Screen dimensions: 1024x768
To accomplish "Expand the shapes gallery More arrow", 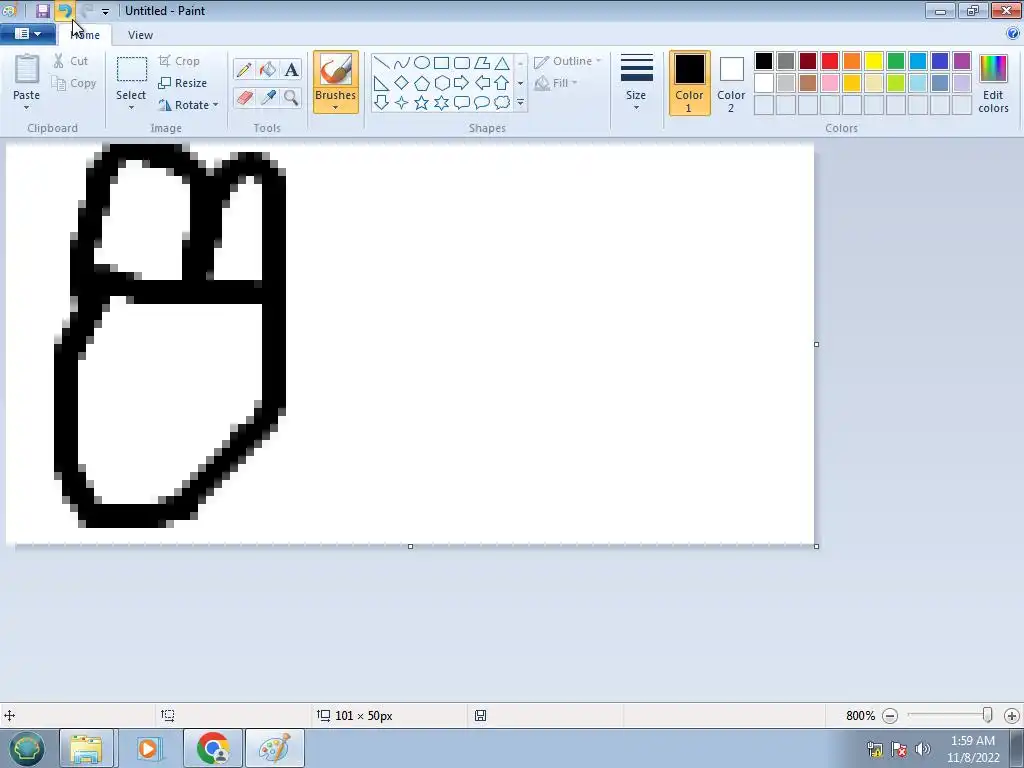I will pyautogui.click(x=520, y=103).
